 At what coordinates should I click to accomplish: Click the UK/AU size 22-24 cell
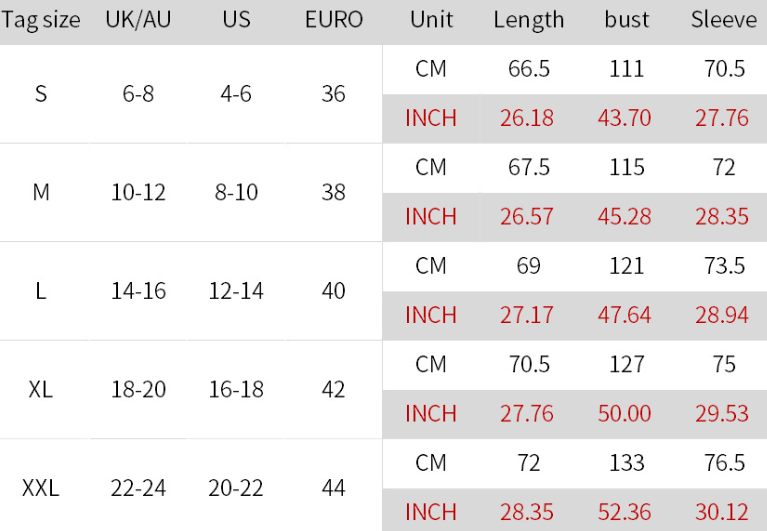(138, 488)
